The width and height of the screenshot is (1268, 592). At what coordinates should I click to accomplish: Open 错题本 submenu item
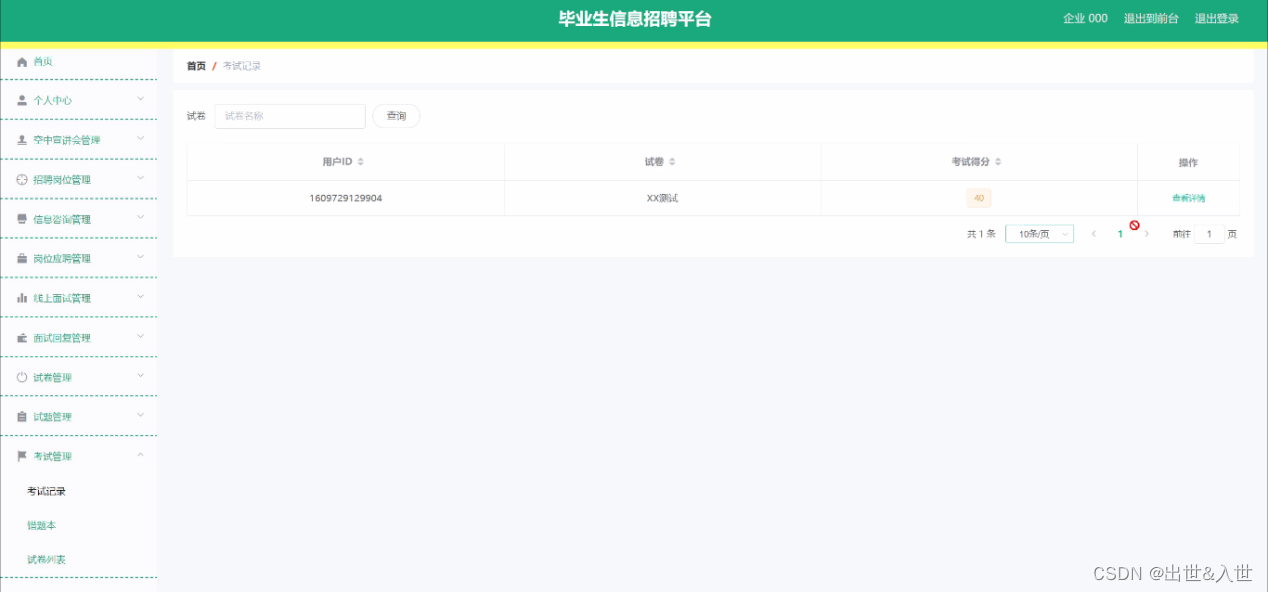point(41,526)
